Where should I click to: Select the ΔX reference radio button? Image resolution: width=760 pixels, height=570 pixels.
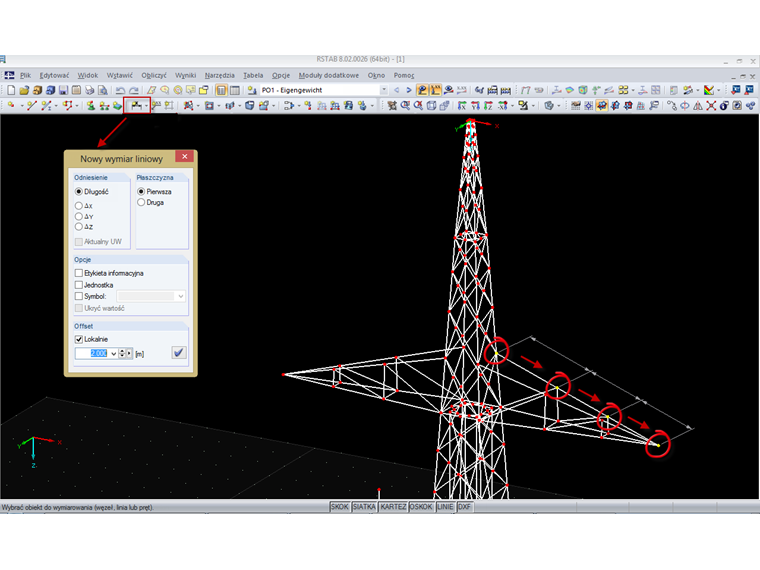[x=79, y=205]
